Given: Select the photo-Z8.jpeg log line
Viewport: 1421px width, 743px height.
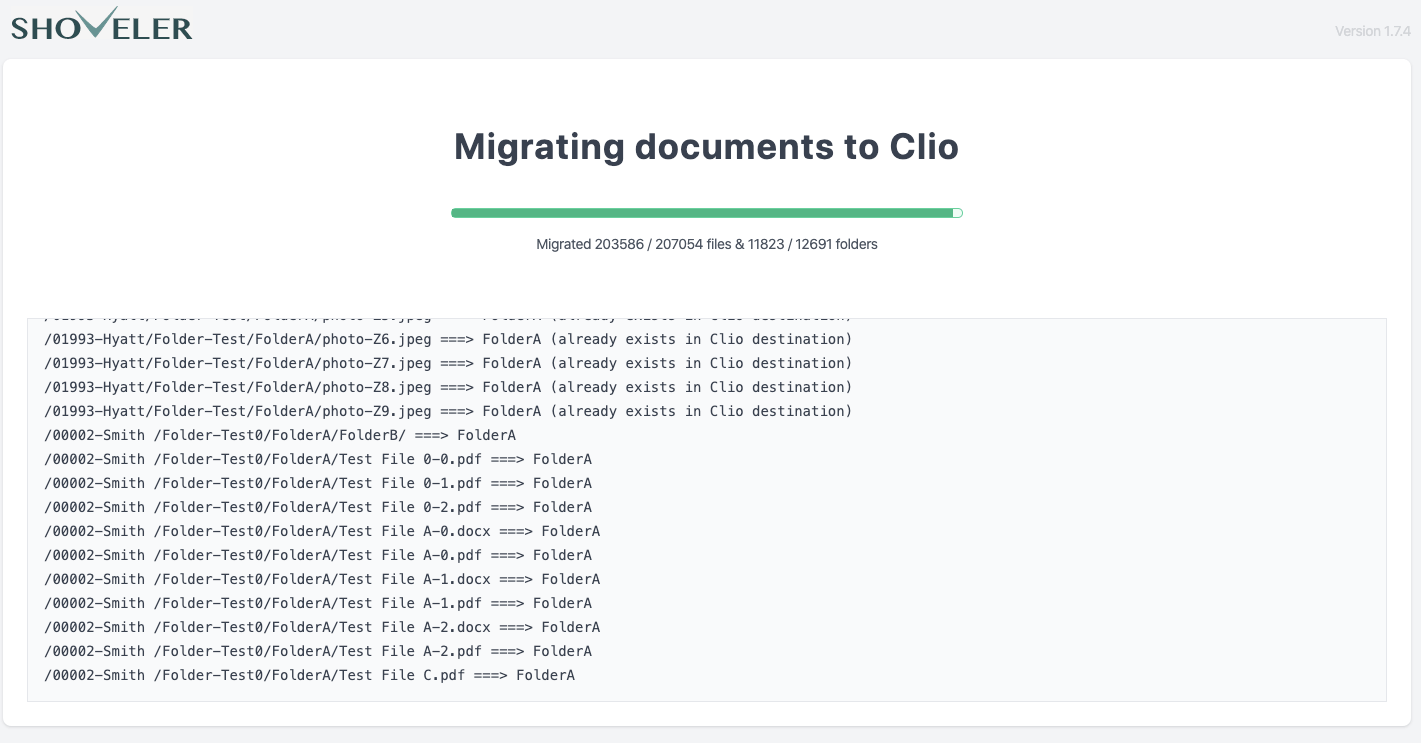Looking at the screenshot, I should [448, 387].
